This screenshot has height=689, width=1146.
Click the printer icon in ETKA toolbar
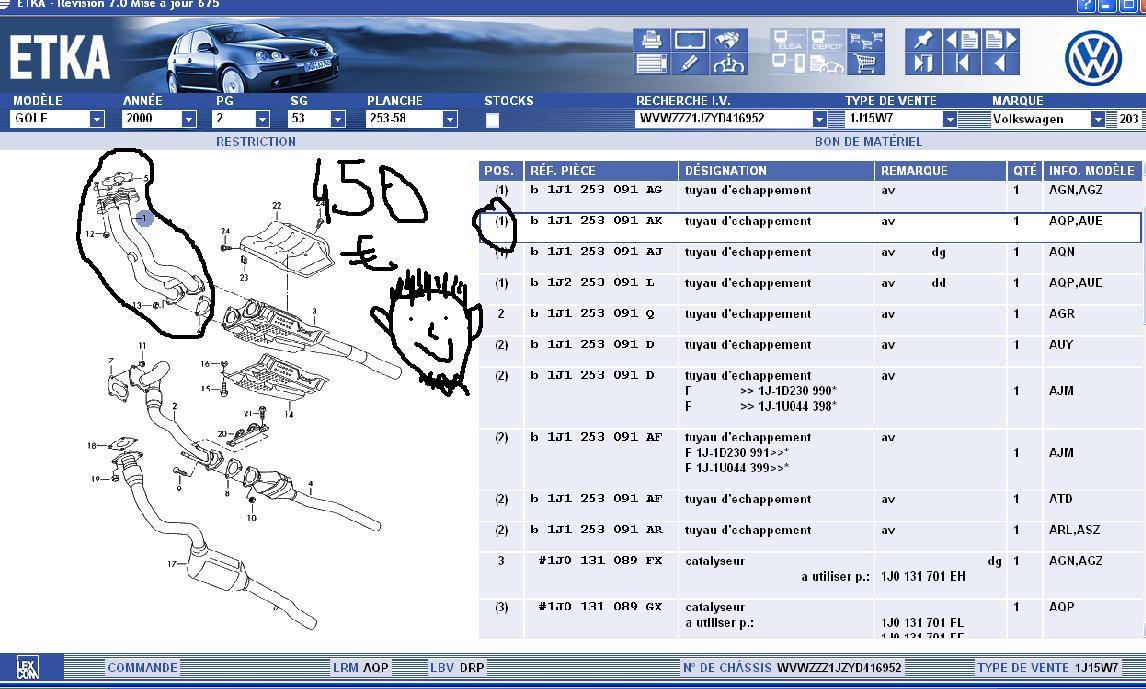click(651, 39)
